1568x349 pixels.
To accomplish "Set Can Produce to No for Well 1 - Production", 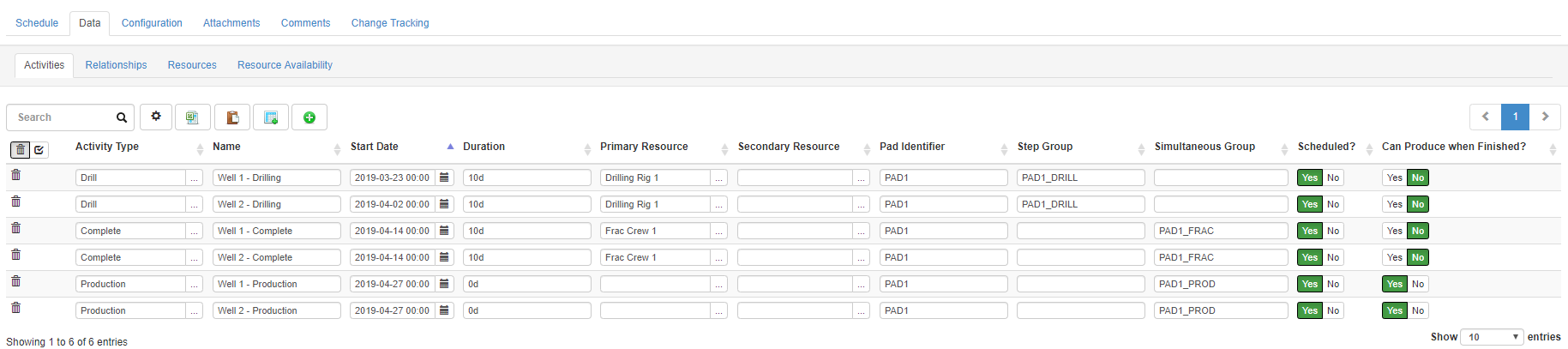I will point(1418,284).
